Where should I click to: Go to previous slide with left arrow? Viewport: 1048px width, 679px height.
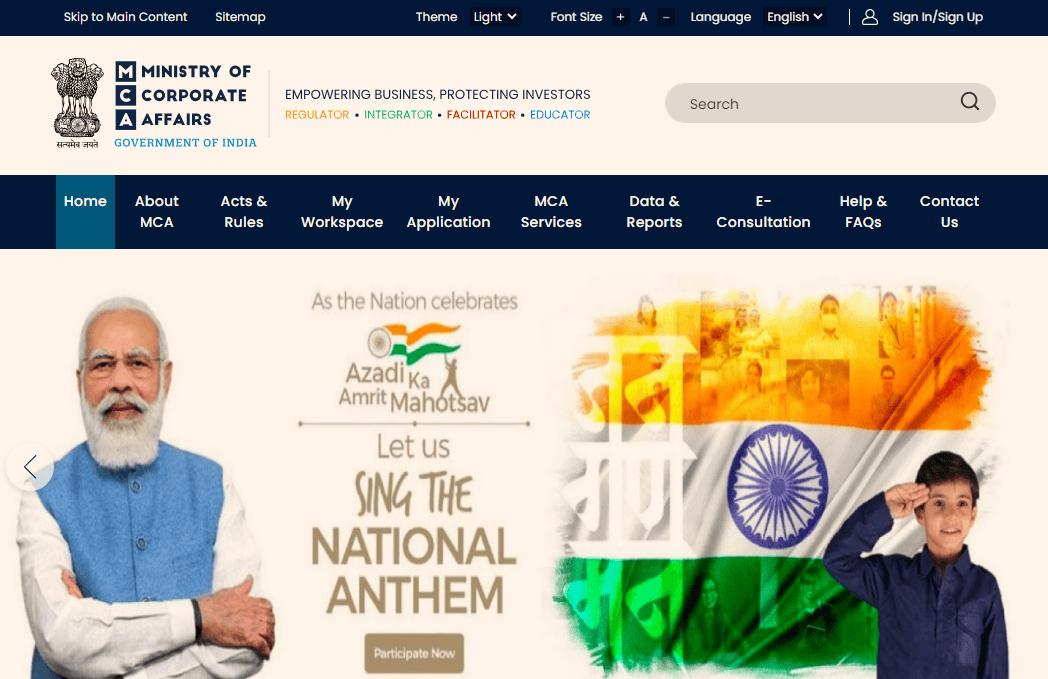tap(30, 466)
